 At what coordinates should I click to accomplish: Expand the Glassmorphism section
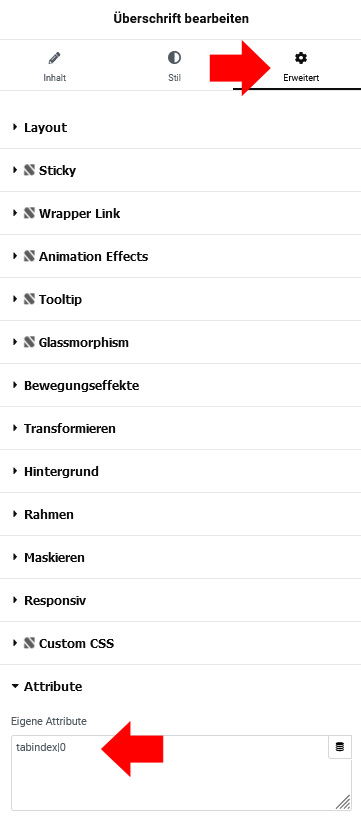click(x=180, y=342)
